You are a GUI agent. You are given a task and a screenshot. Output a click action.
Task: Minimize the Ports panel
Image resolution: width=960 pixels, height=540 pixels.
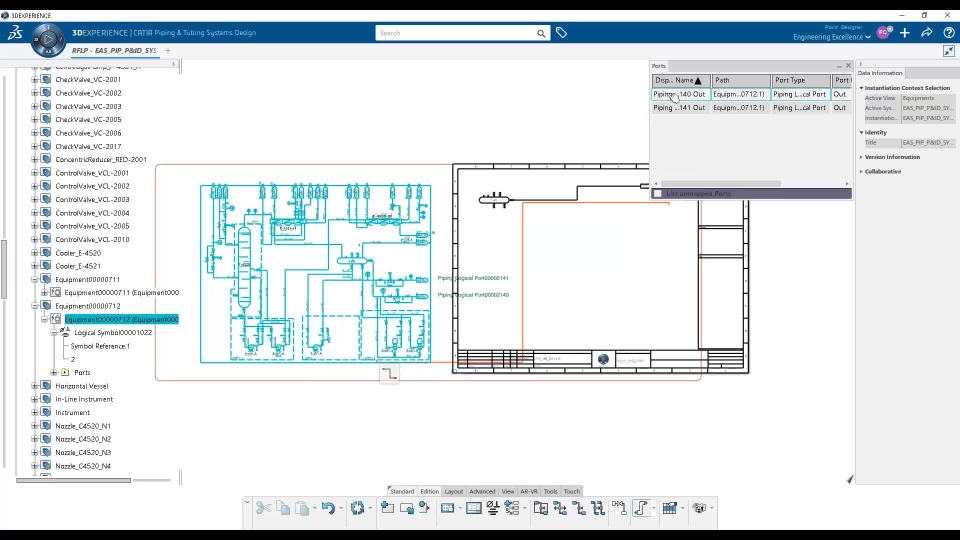839,66
